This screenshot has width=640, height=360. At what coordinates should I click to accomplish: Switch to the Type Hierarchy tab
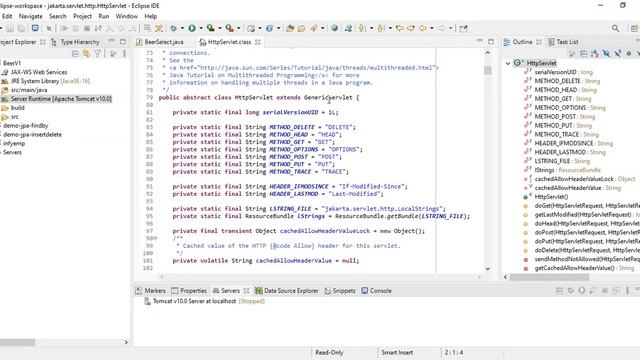pos(76,42)
